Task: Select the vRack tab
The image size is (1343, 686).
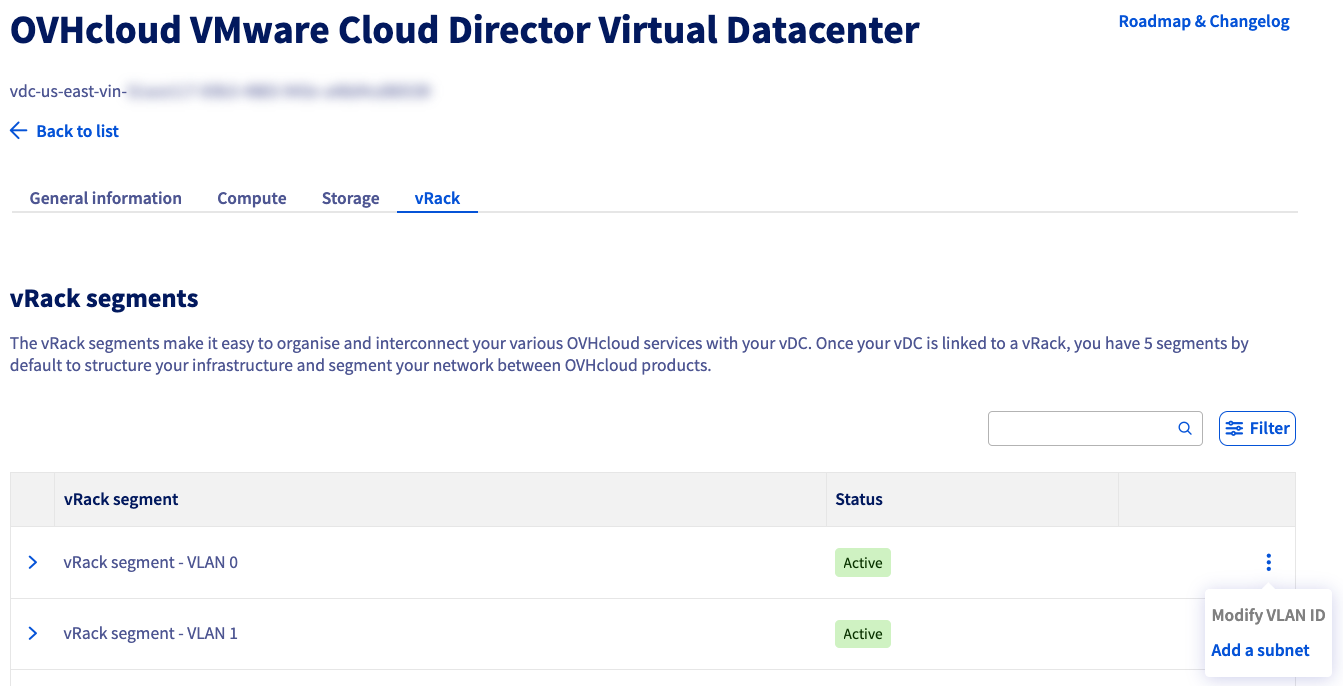Action: point(437,198)
